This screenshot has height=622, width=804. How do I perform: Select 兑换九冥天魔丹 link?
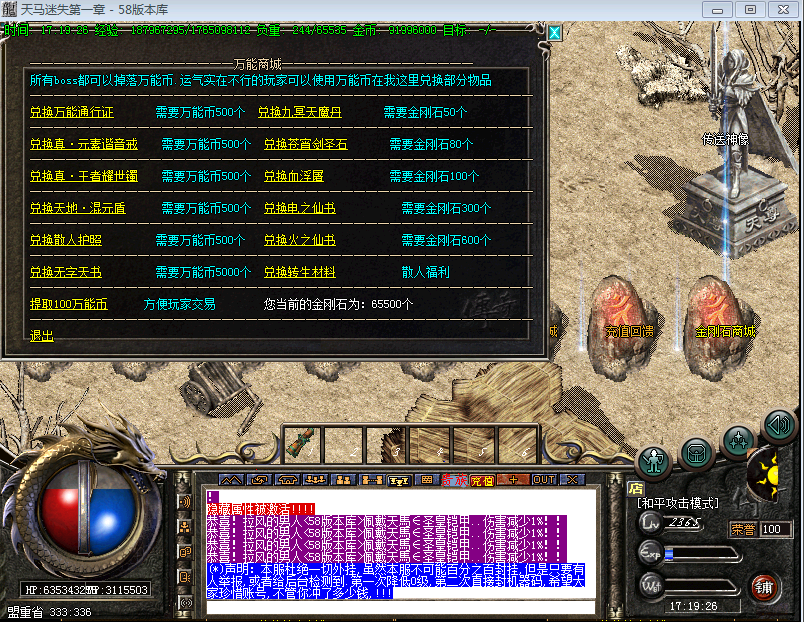coord(299,112)
